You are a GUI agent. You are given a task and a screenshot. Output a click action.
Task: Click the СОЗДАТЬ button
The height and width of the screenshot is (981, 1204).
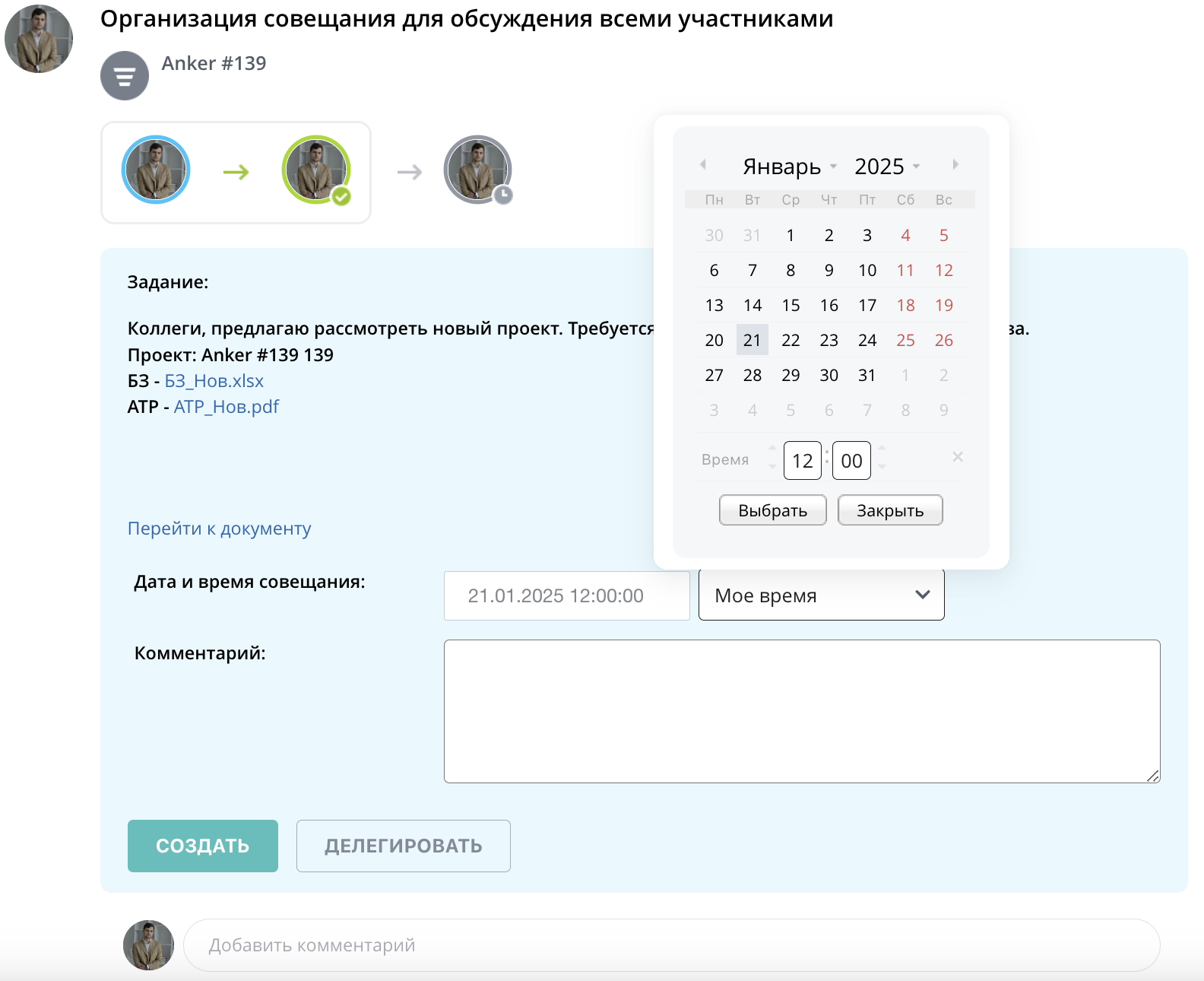point(203,846)
